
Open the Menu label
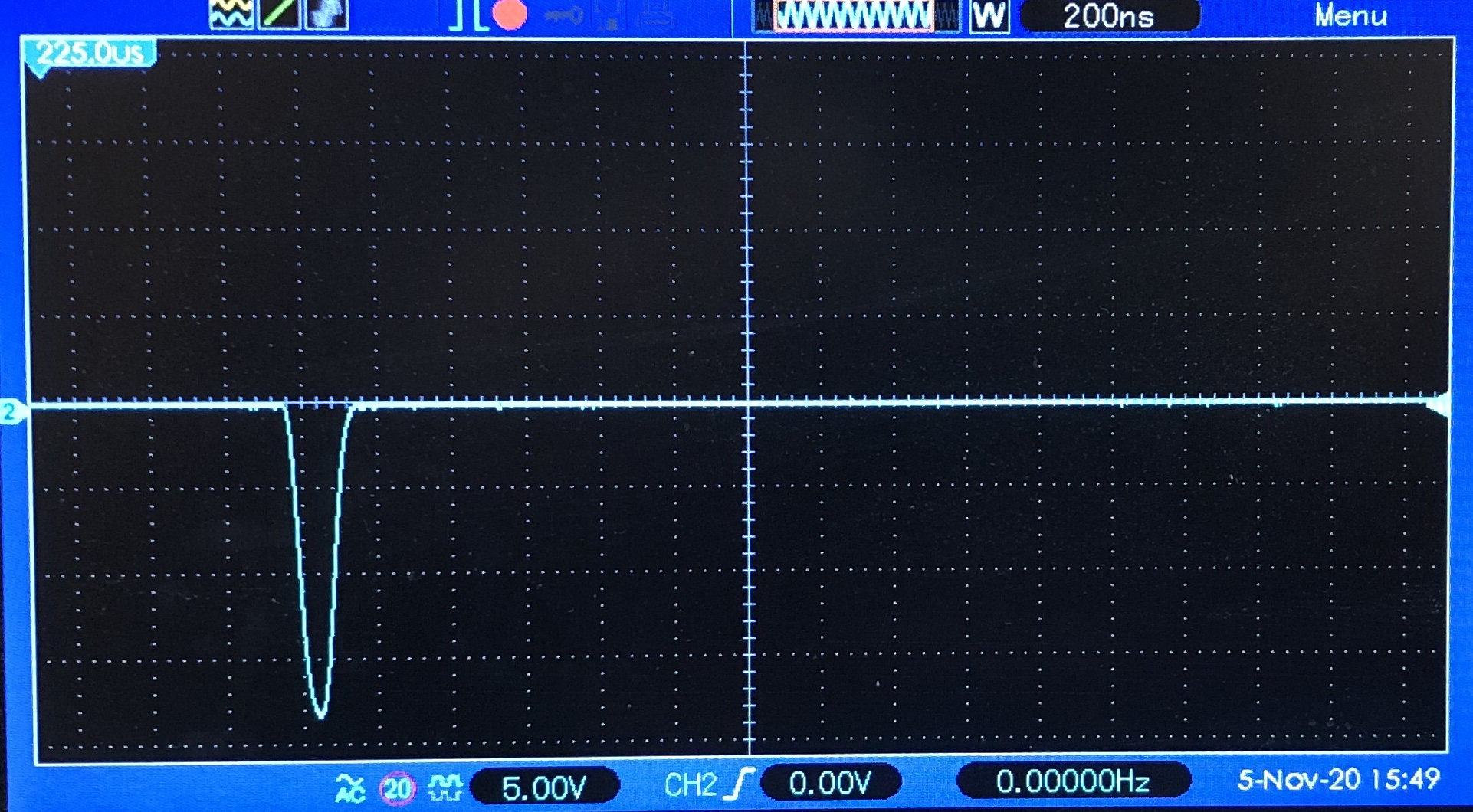pyautogui.click(x=1350, y=15)
